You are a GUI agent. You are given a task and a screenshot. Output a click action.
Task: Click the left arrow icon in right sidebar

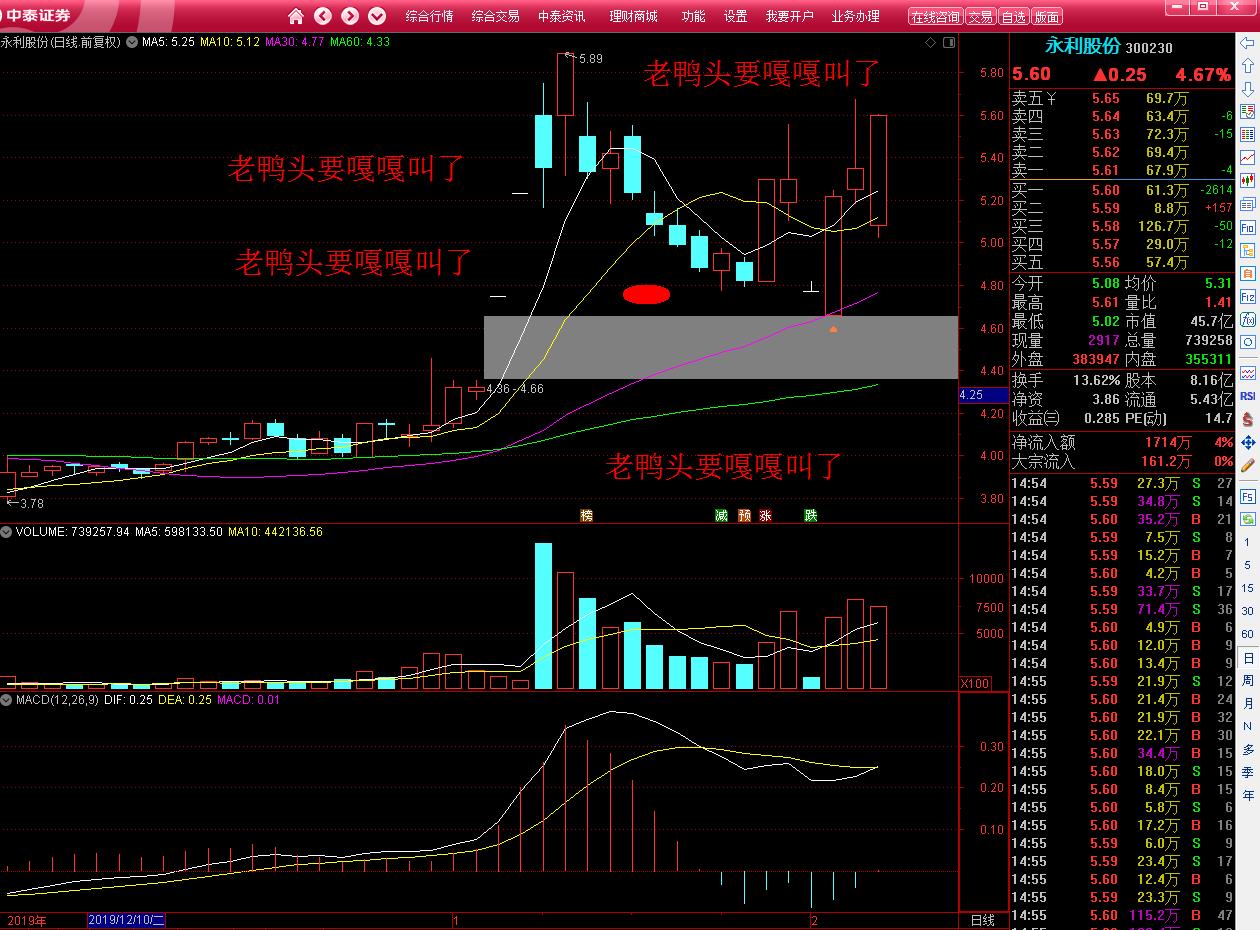[x=1248, y=43]
